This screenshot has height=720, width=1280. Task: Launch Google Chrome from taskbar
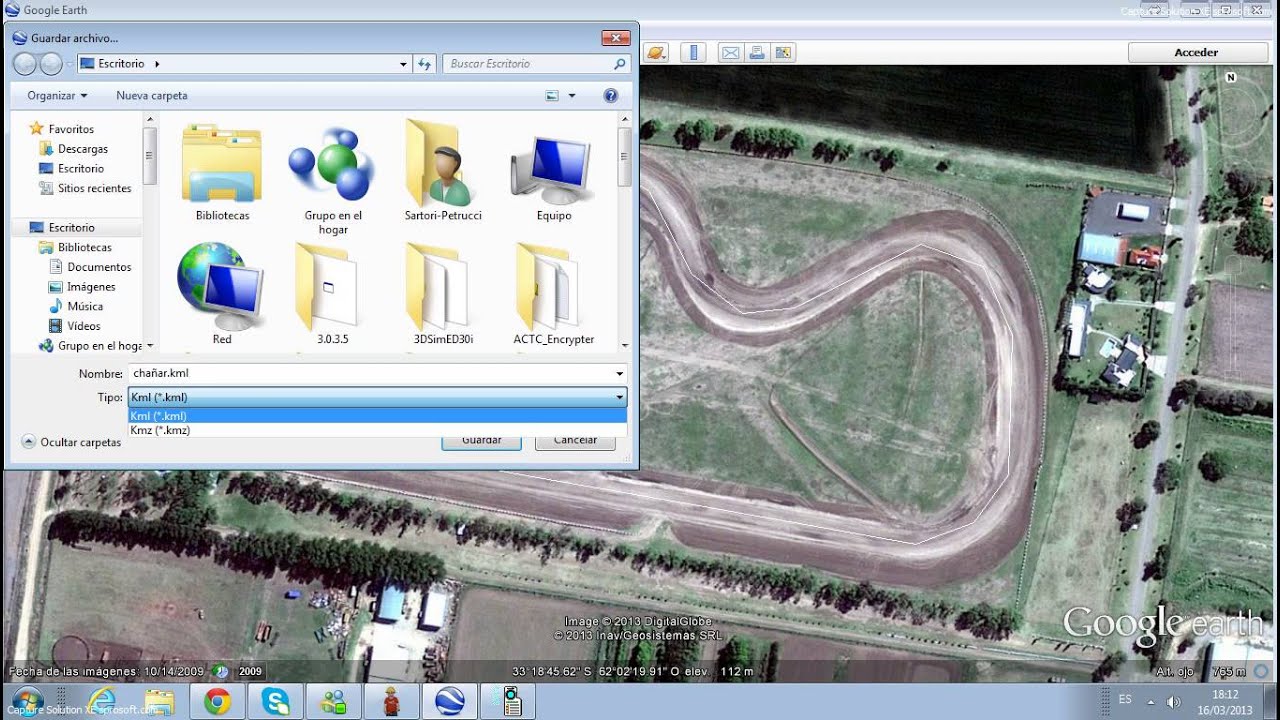[217, 701]
